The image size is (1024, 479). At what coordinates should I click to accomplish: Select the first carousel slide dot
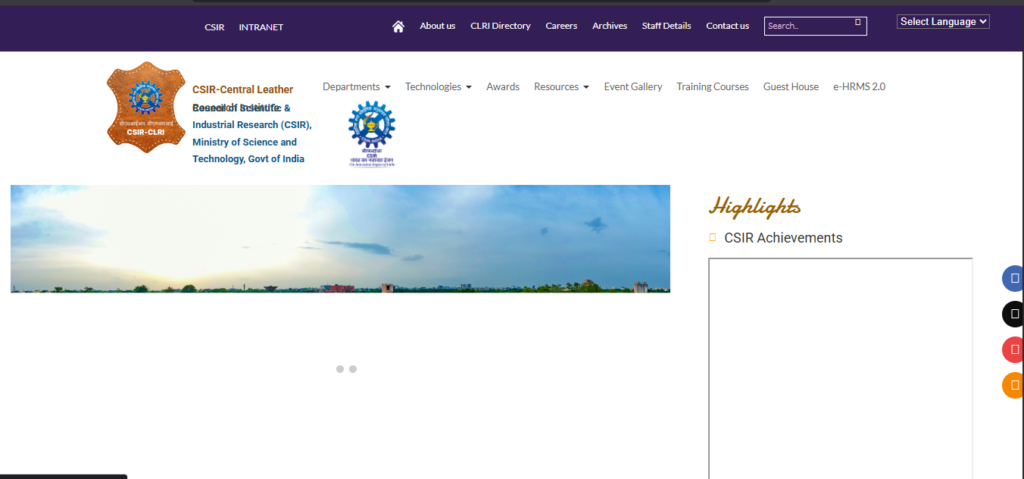coord(340,369)
